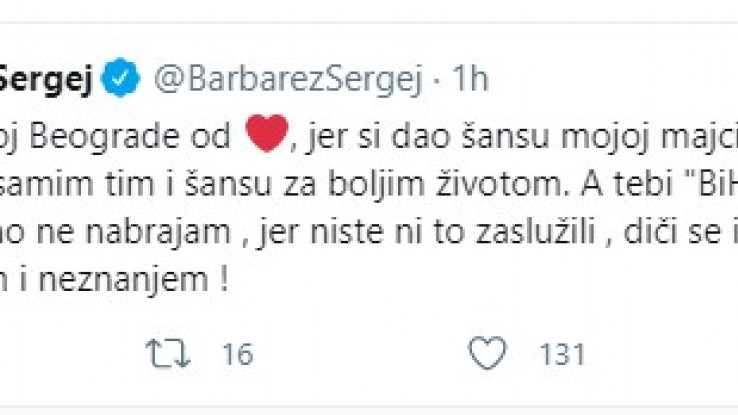Like the tweet with the heart icon
This screenshot has width=738, height=415.
point(489,353)
